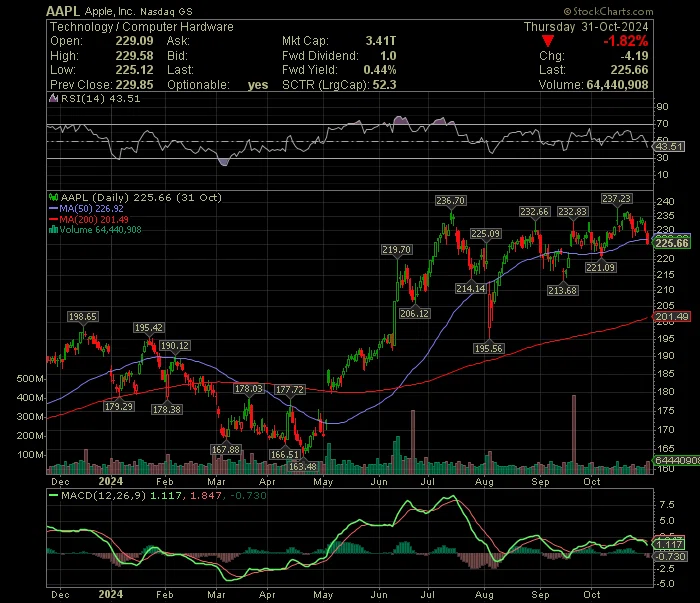Click the green 225.66 last price axis tag
The width and height of the screenshot is (700, 603).
point(671,243)
